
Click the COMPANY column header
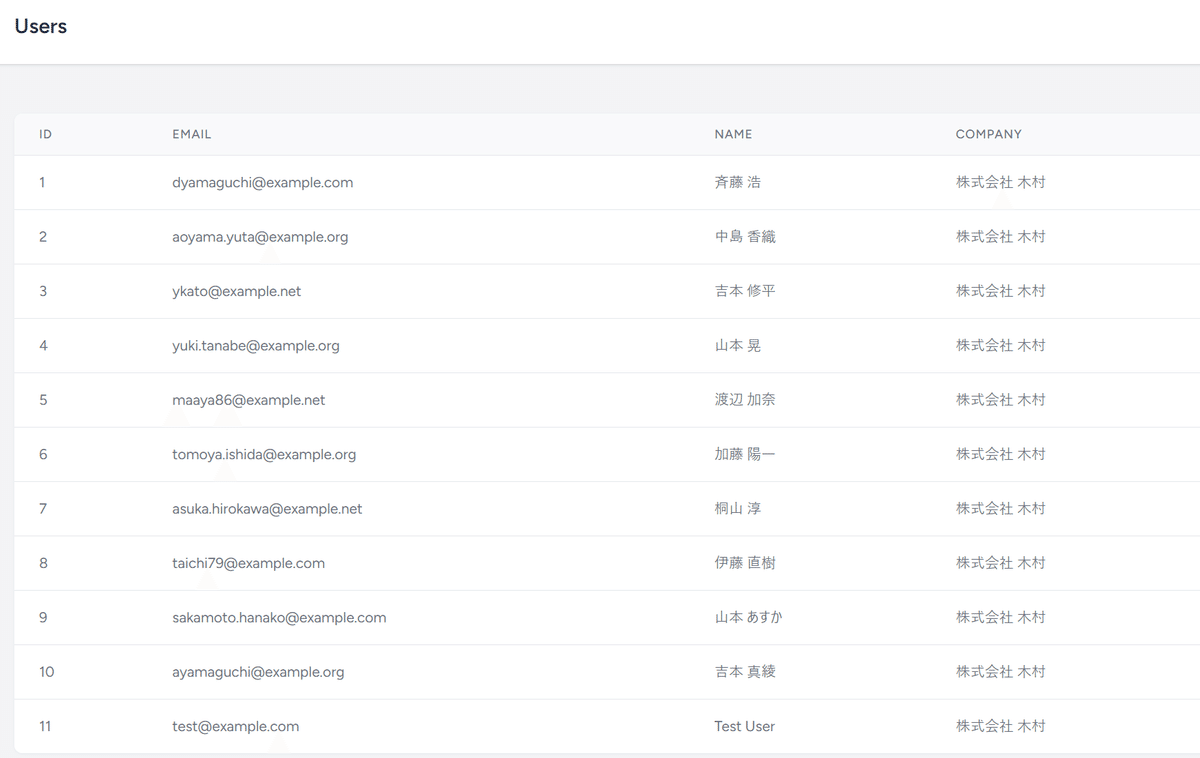pos(989,134)
